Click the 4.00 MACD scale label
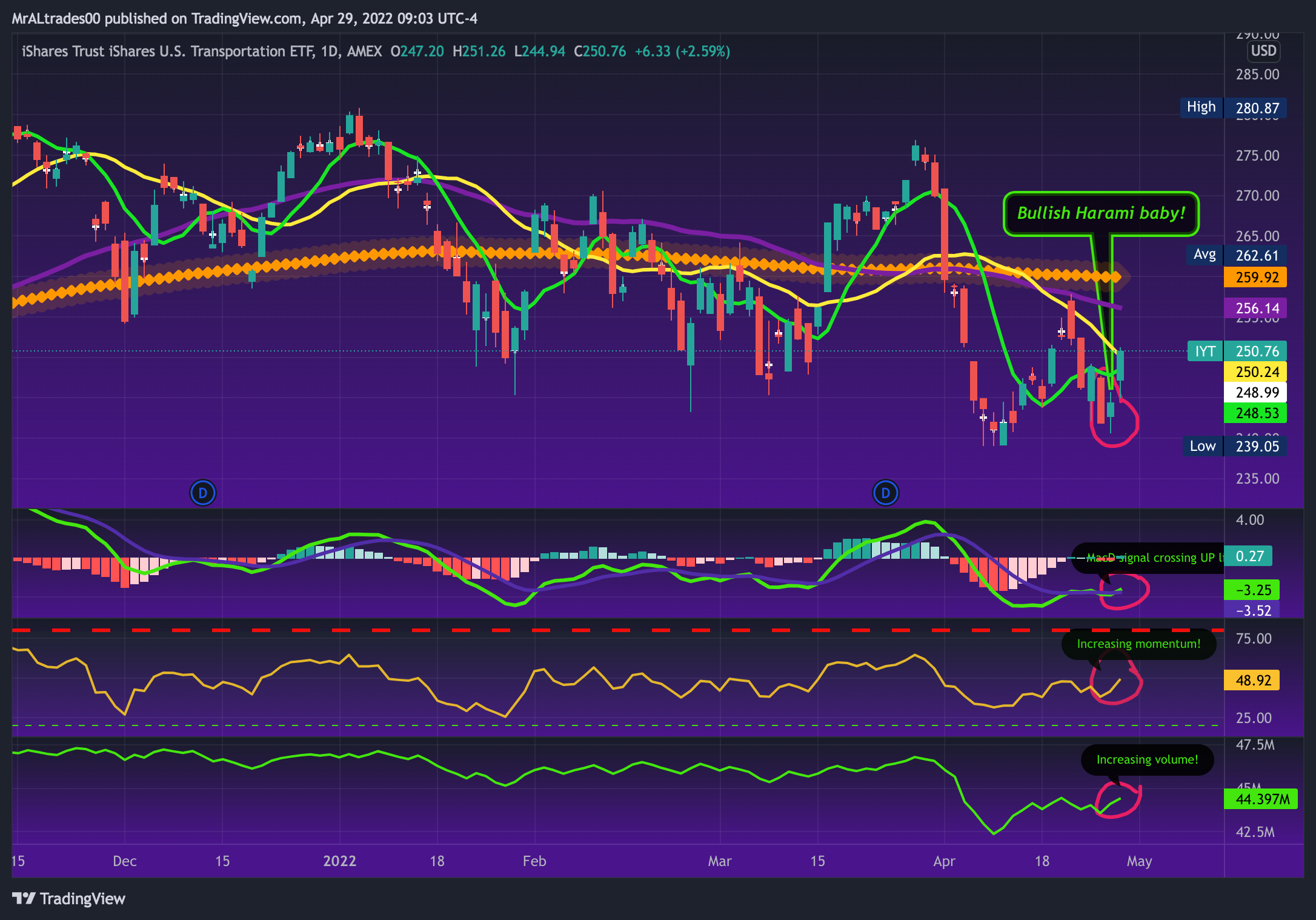 [1250, 520]
